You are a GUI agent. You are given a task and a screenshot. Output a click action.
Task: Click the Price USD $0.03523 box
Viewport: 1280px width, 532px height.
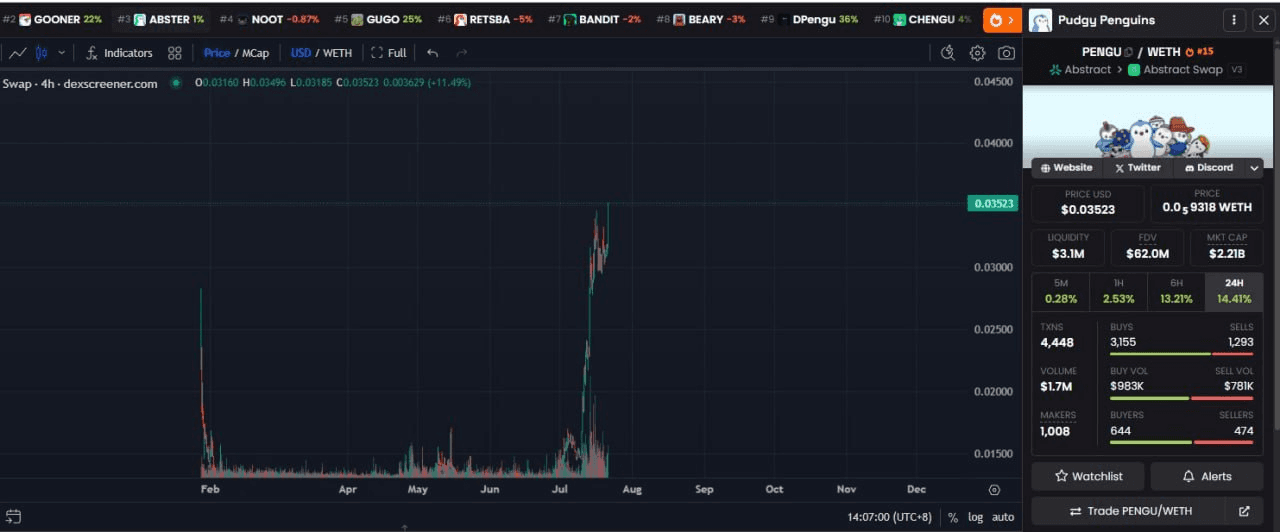(x=1088, y=203)
